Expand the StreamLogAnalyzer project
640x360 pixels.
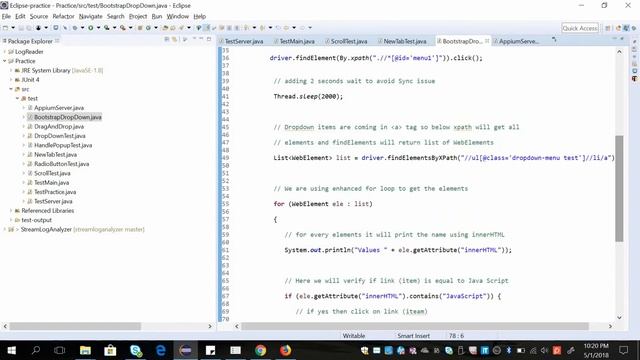pyautogui.click(x=4, y=229)
